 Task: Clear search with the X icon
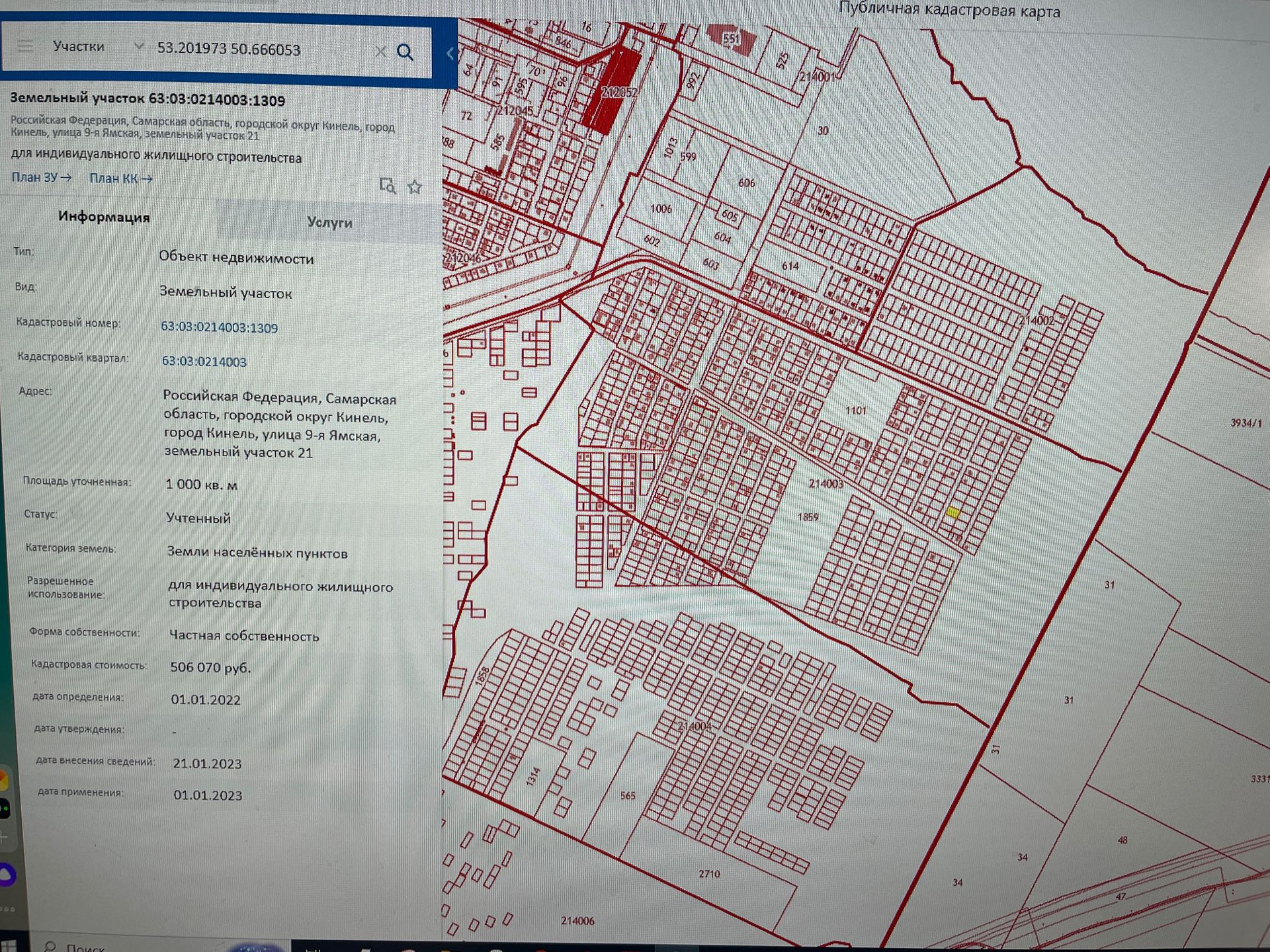pyautogui.click(x=380, y=52)
